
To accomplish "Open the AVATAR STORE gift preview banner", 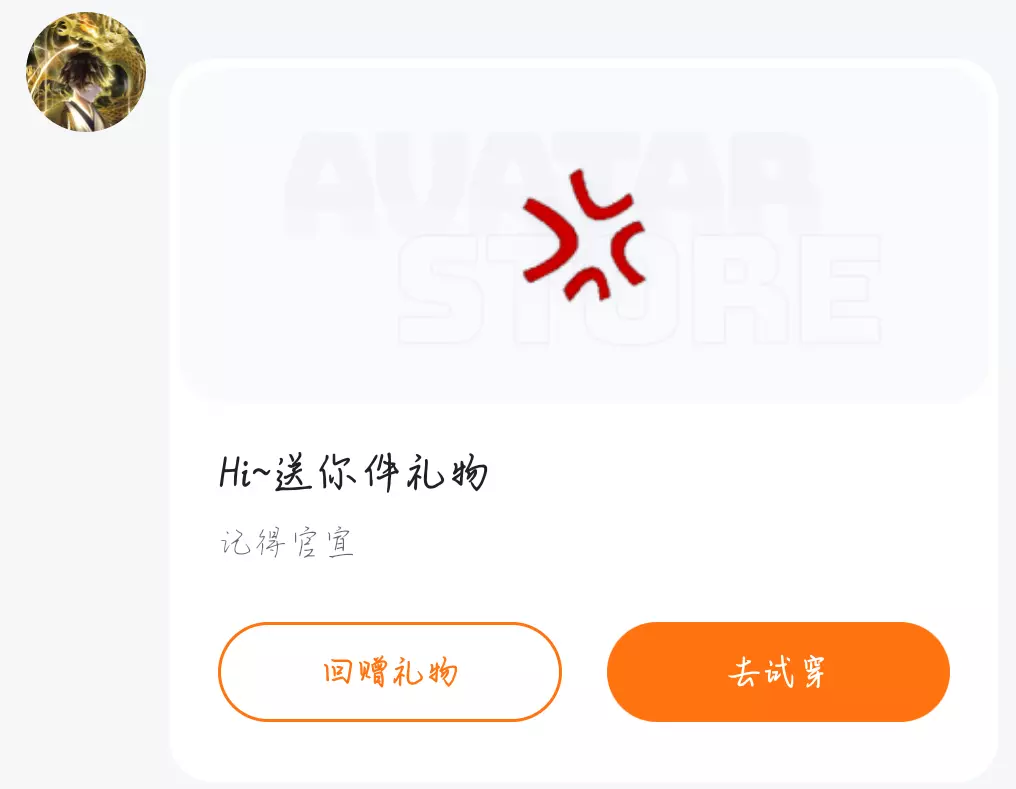I will tap(584, 234).
